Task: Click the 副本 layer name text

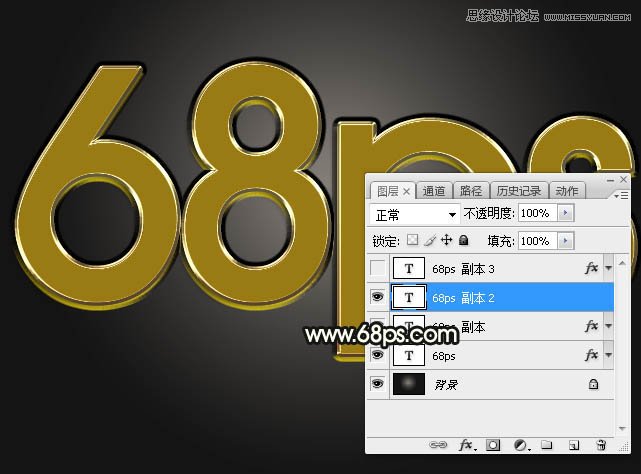Action: click(x=473, y=327)
